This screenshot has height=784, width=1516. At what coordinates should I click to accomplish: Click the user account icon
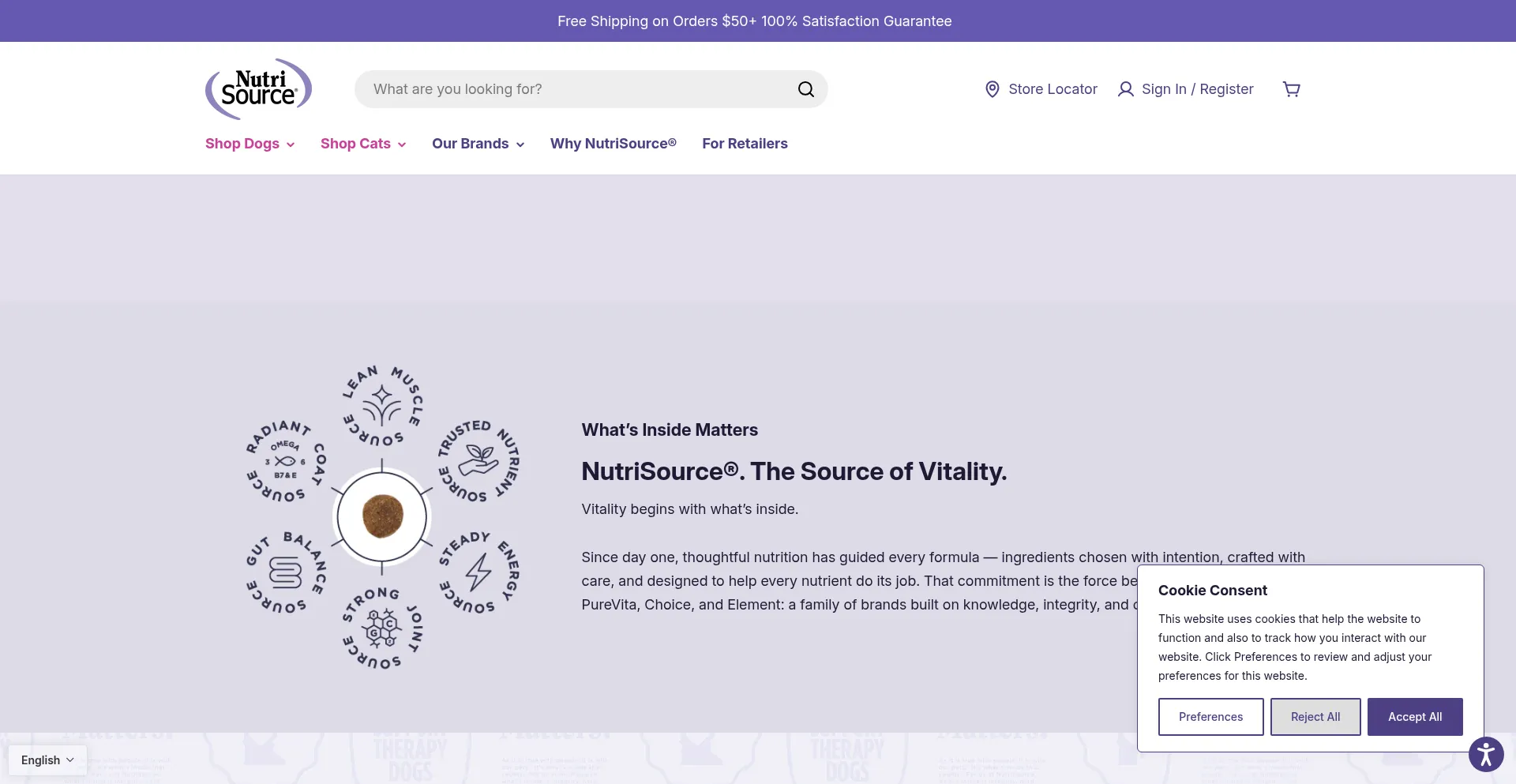coord(1126,89)
